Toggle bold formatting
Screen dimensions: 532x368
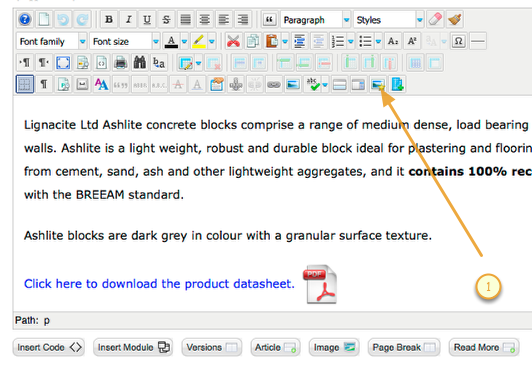point(109,20)
